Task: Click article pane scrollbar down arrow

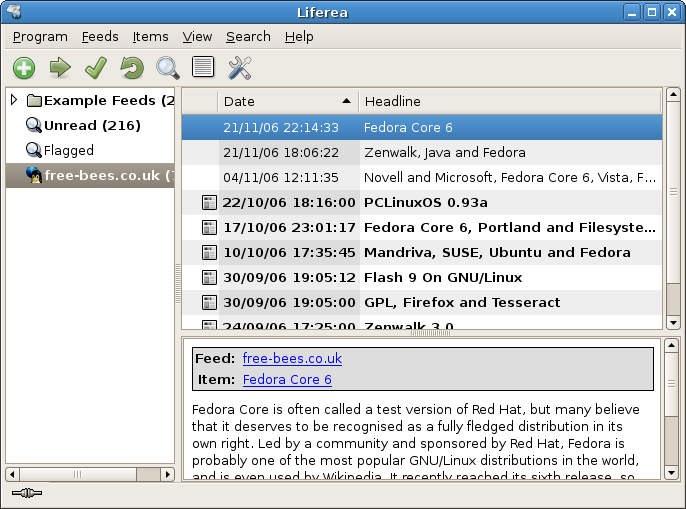Action: point(672,473)
